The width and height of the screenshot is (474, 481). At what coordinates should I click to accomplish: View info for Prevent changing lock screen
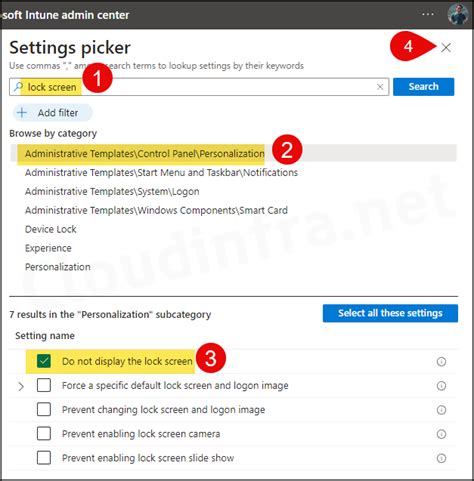(441, 410)
